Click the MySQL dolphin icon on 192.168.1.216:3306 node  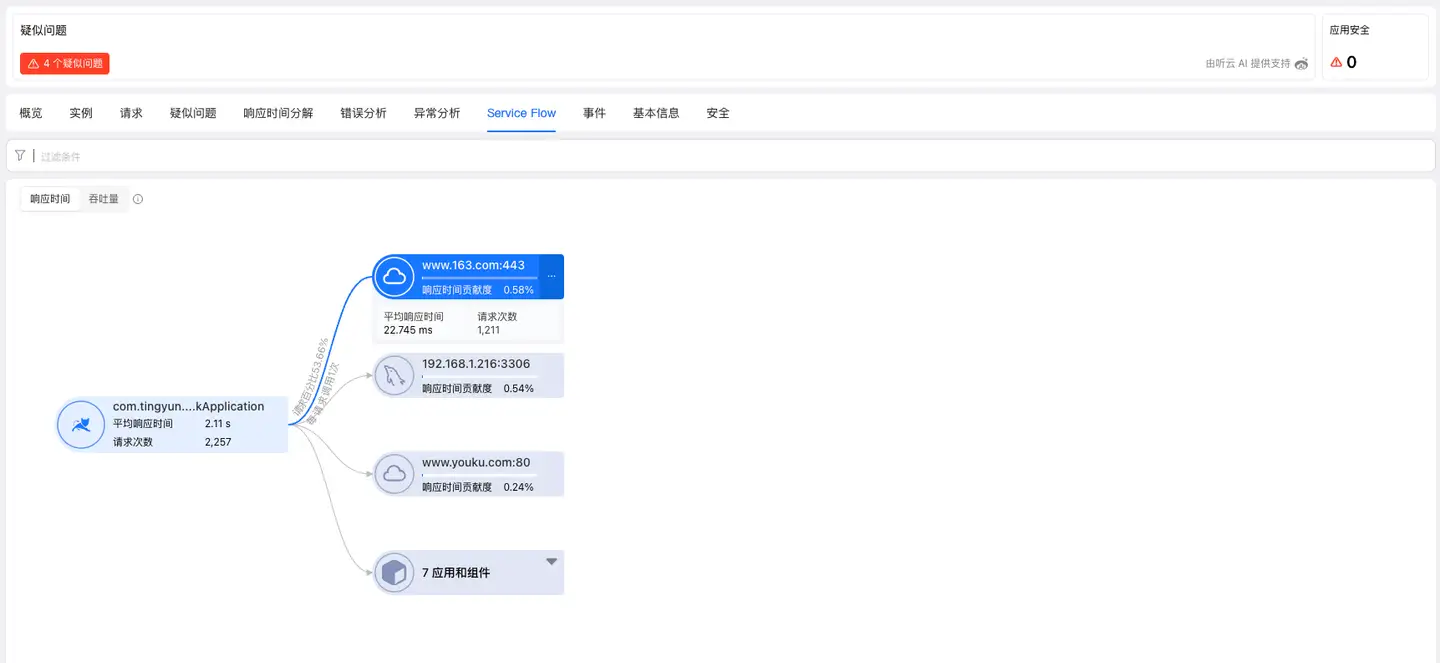pos(394,375)
